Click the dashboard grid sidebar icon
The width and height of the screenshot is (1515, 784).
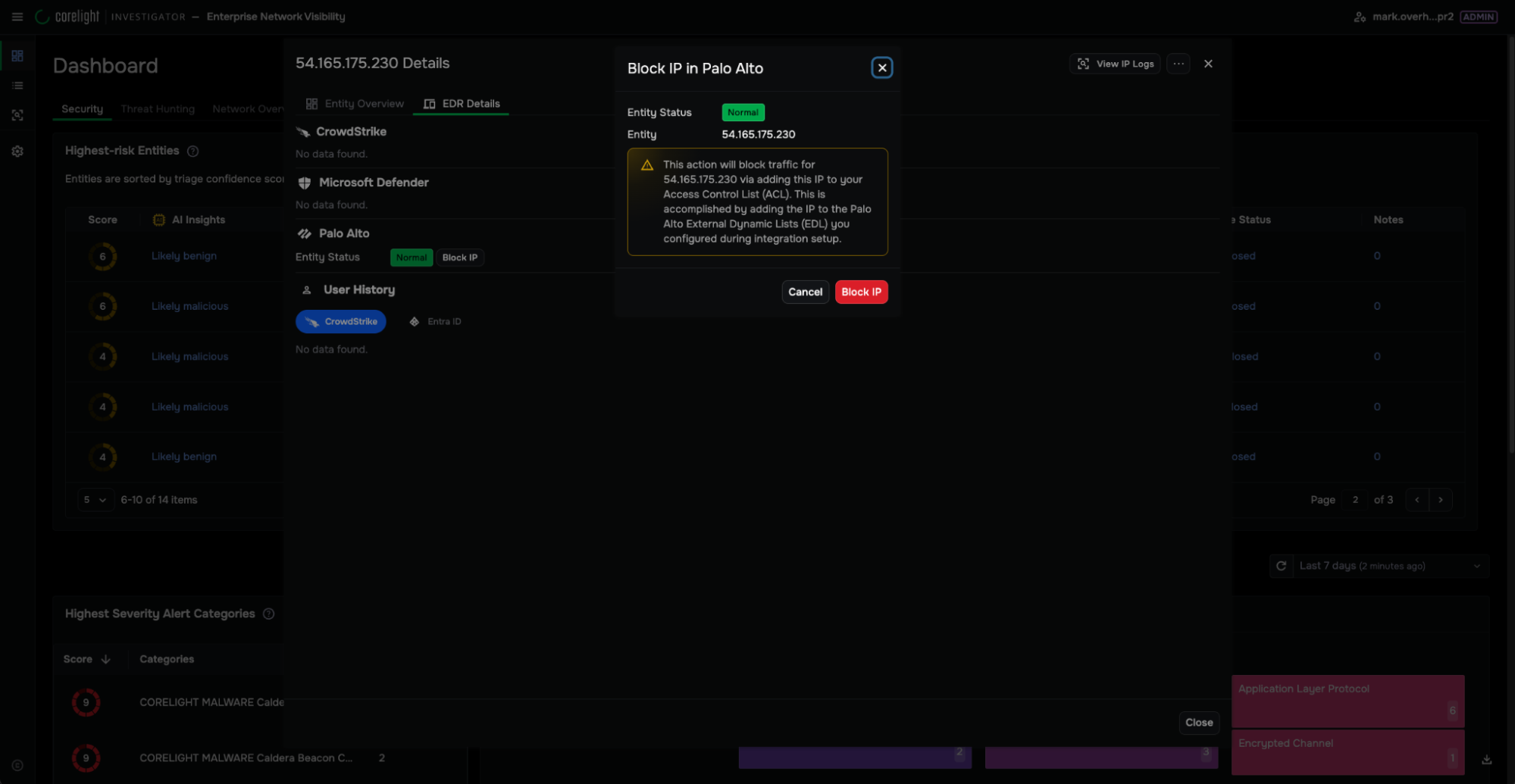point(17,56)
